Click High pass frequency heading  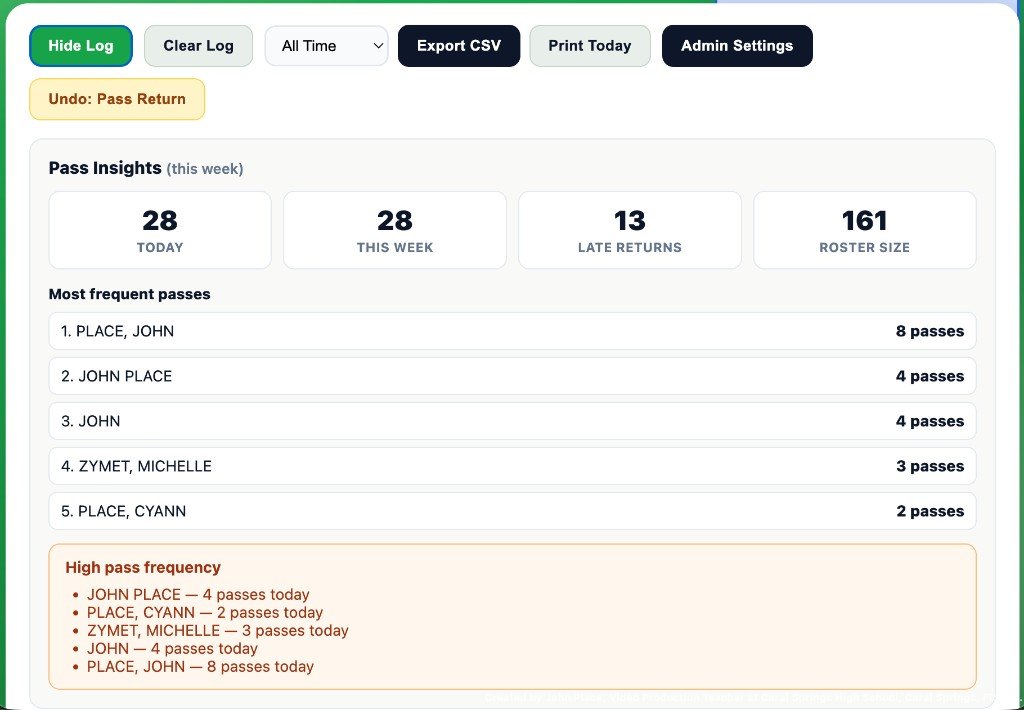[143, 567]
